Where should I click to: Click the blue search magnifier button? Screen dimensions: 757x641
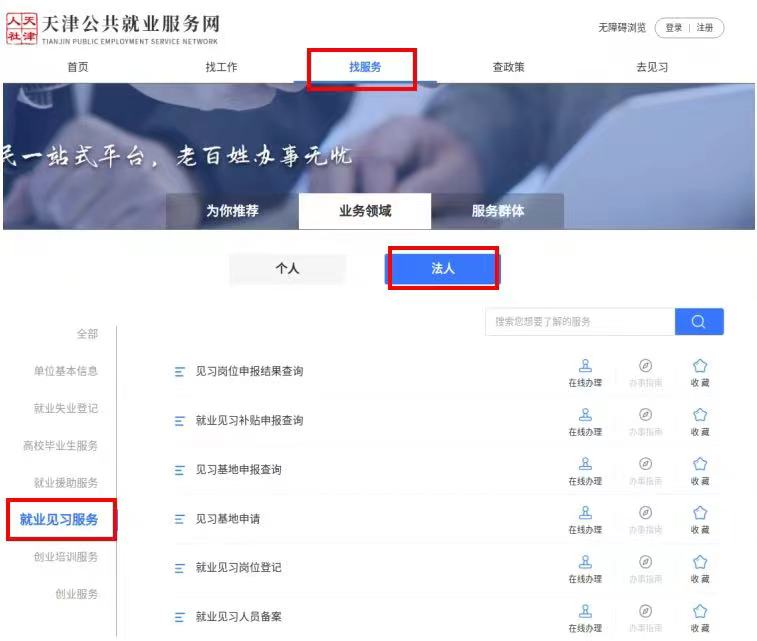click(x=699, y=321)
